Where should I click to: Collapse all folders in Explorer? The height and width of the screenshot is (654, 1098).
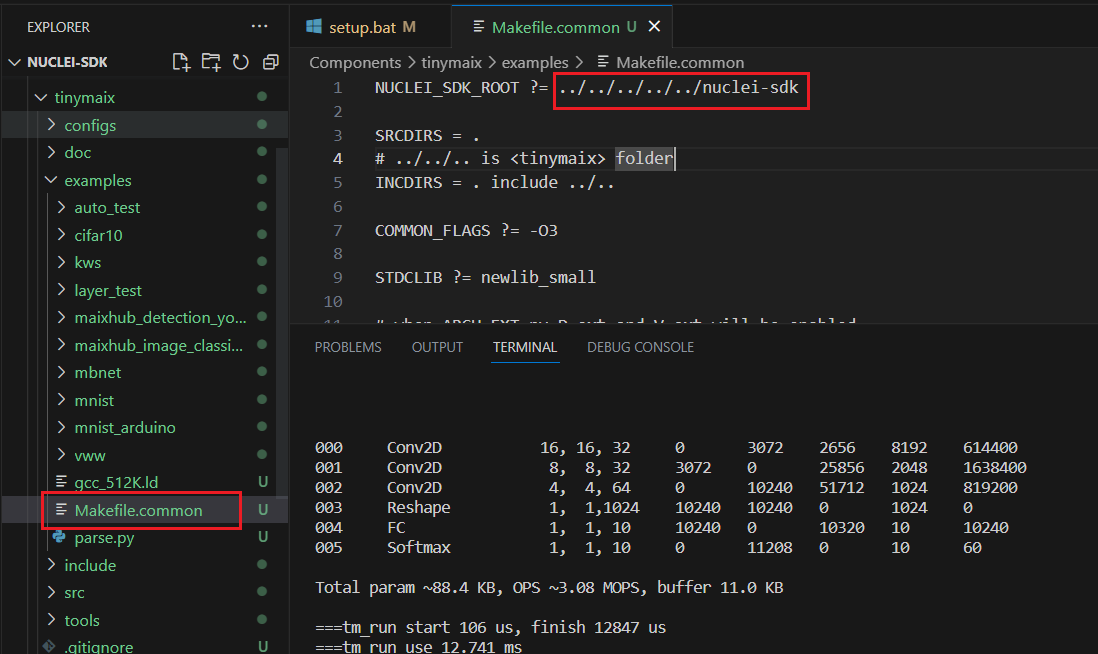[x=270, y=62]
